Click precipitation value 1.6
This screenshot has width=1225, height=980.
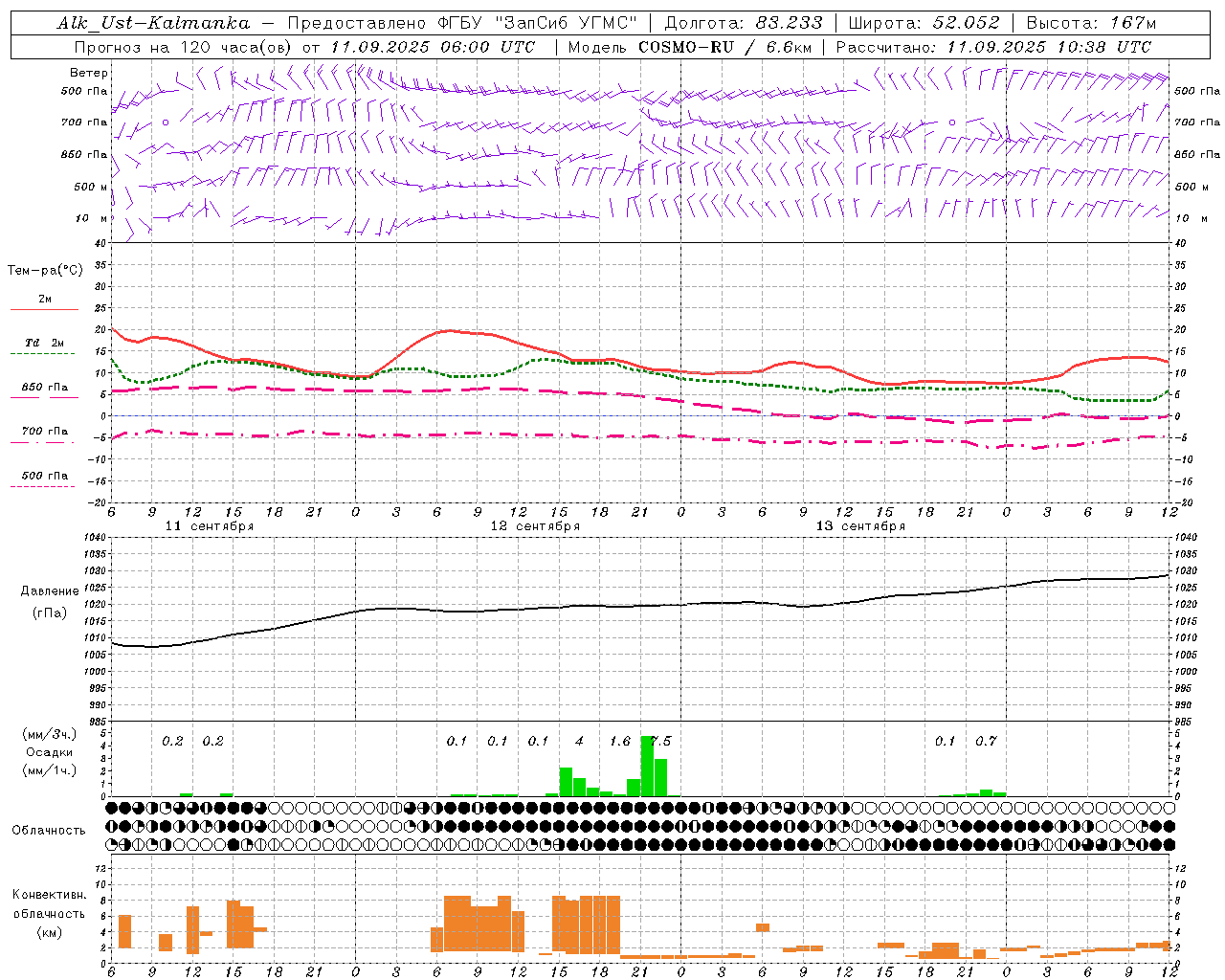click(x=620, y=741)
